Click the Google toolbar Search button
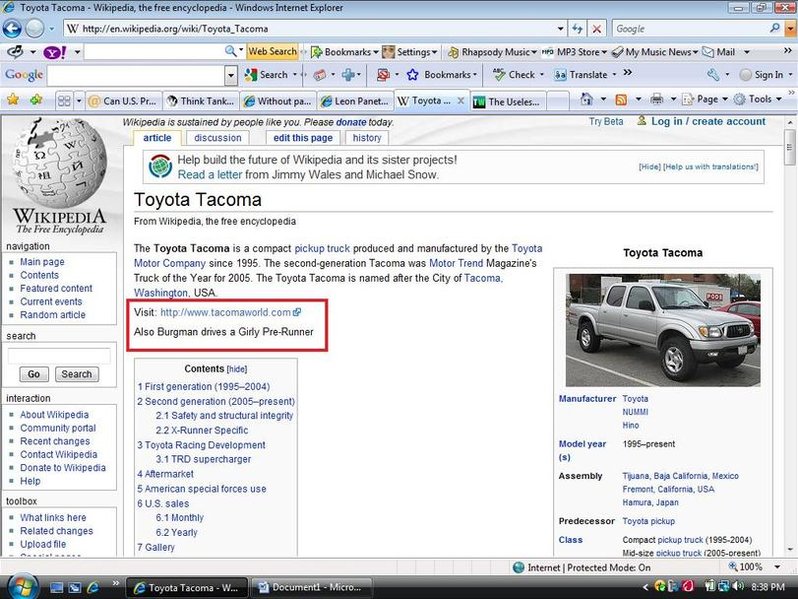The height and width of the screenshot is (599, 798). point(266,75)
